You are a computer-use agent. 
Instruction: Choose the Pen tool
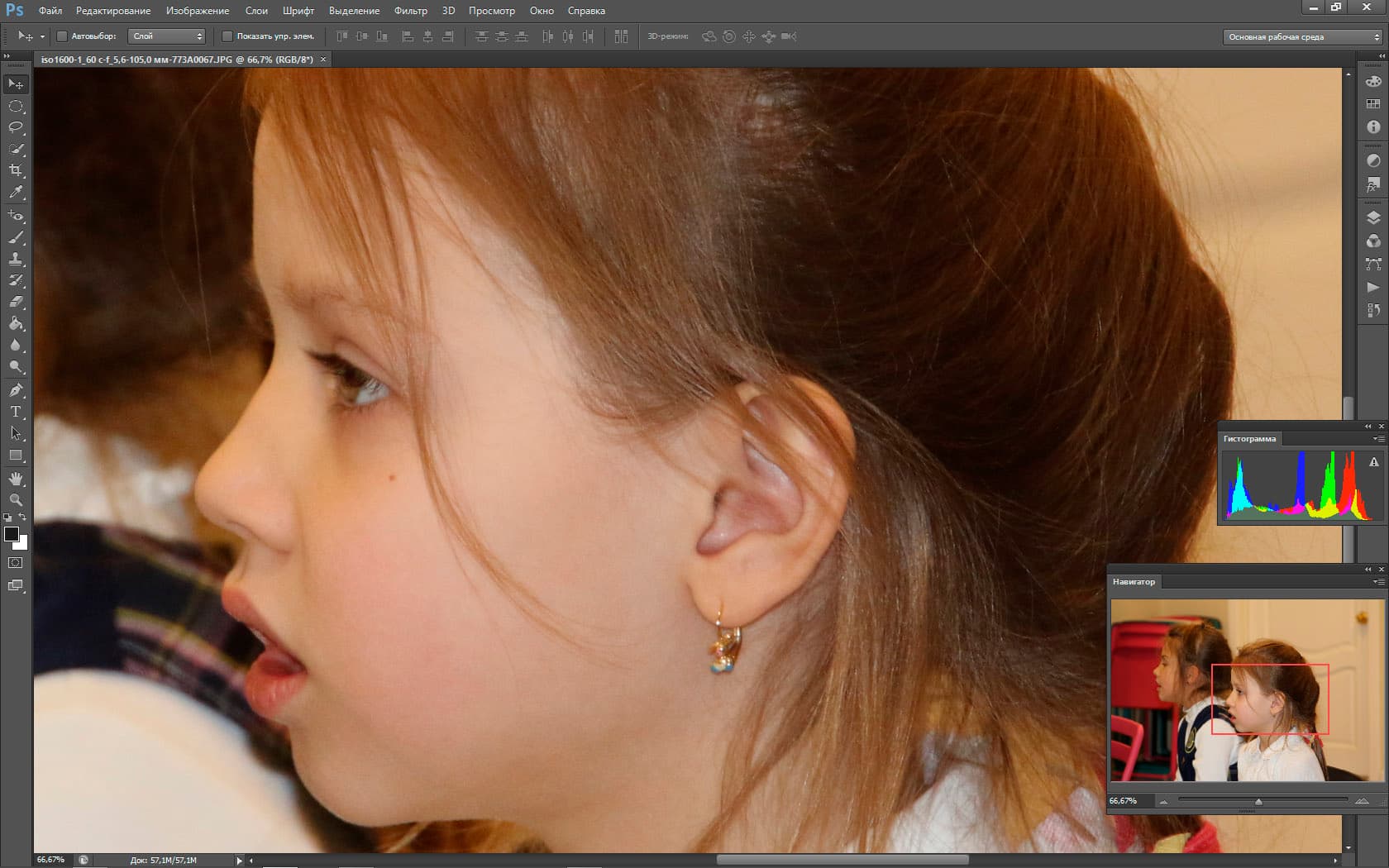[x=16, y=390]
